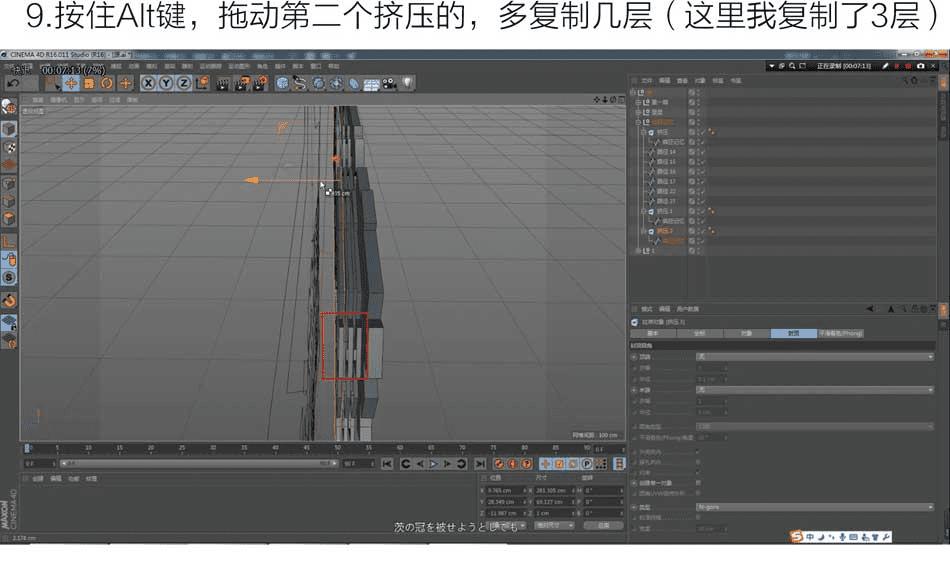Click Make Editable icon in left palette
Screen dimensions: 950x563
[8, 107]
